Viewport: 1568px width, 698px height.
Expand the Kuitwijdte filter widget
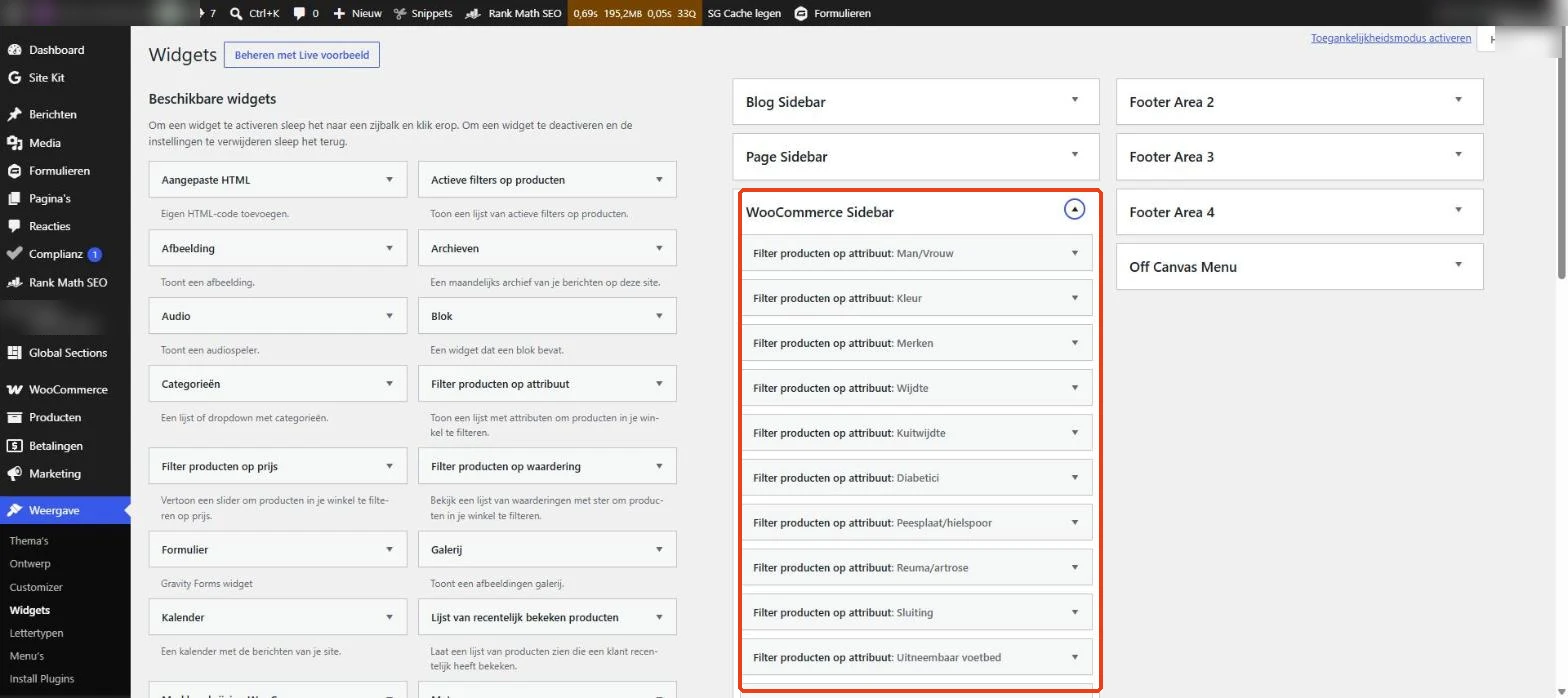(1075, 433)
